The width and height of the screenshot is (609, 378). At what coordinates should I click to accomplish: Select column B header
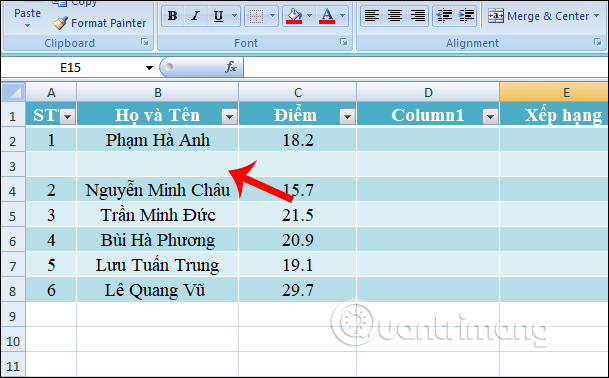click(158, 92)
